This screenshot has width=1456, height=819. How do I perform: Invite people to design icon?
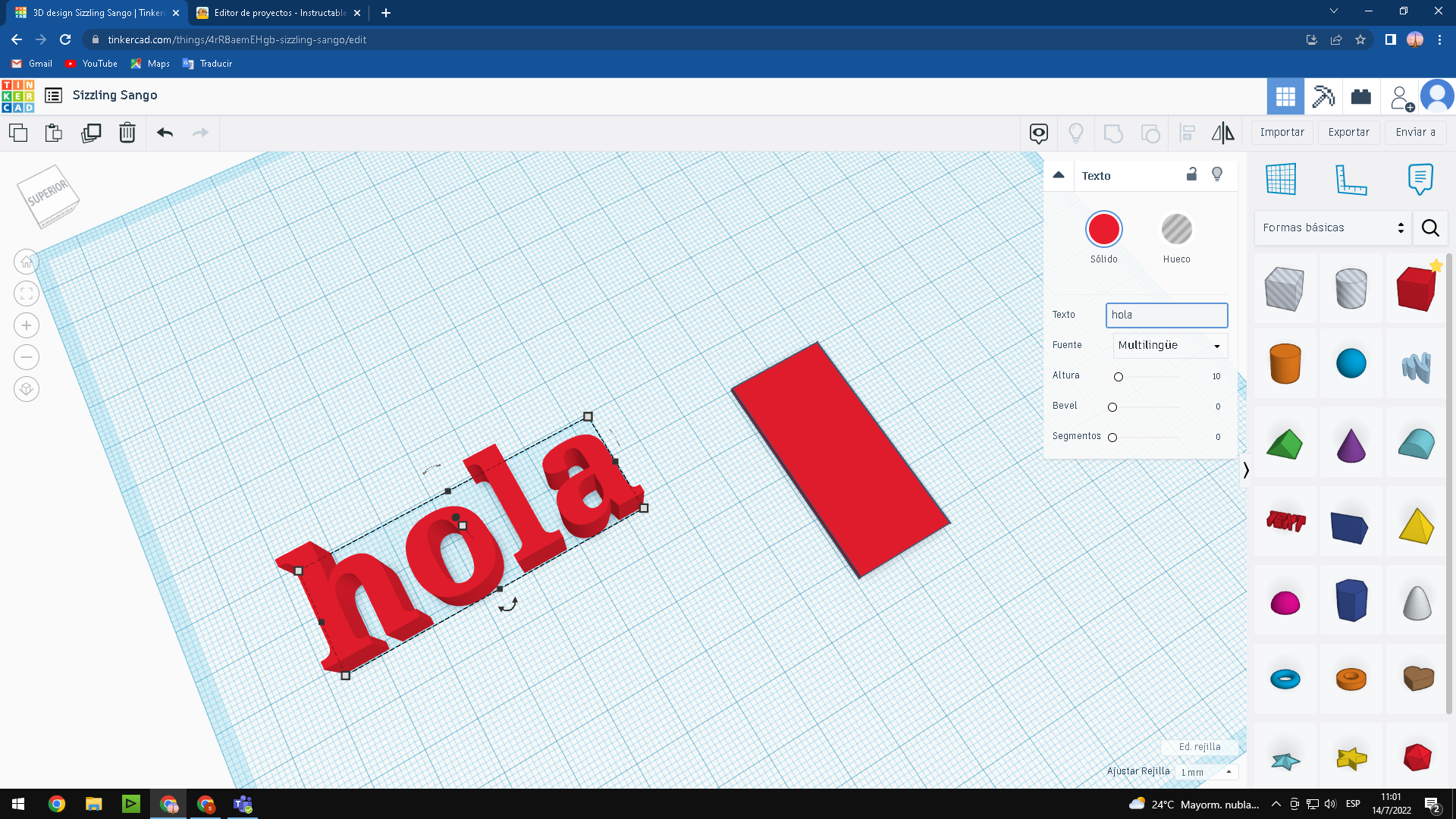1401,98
